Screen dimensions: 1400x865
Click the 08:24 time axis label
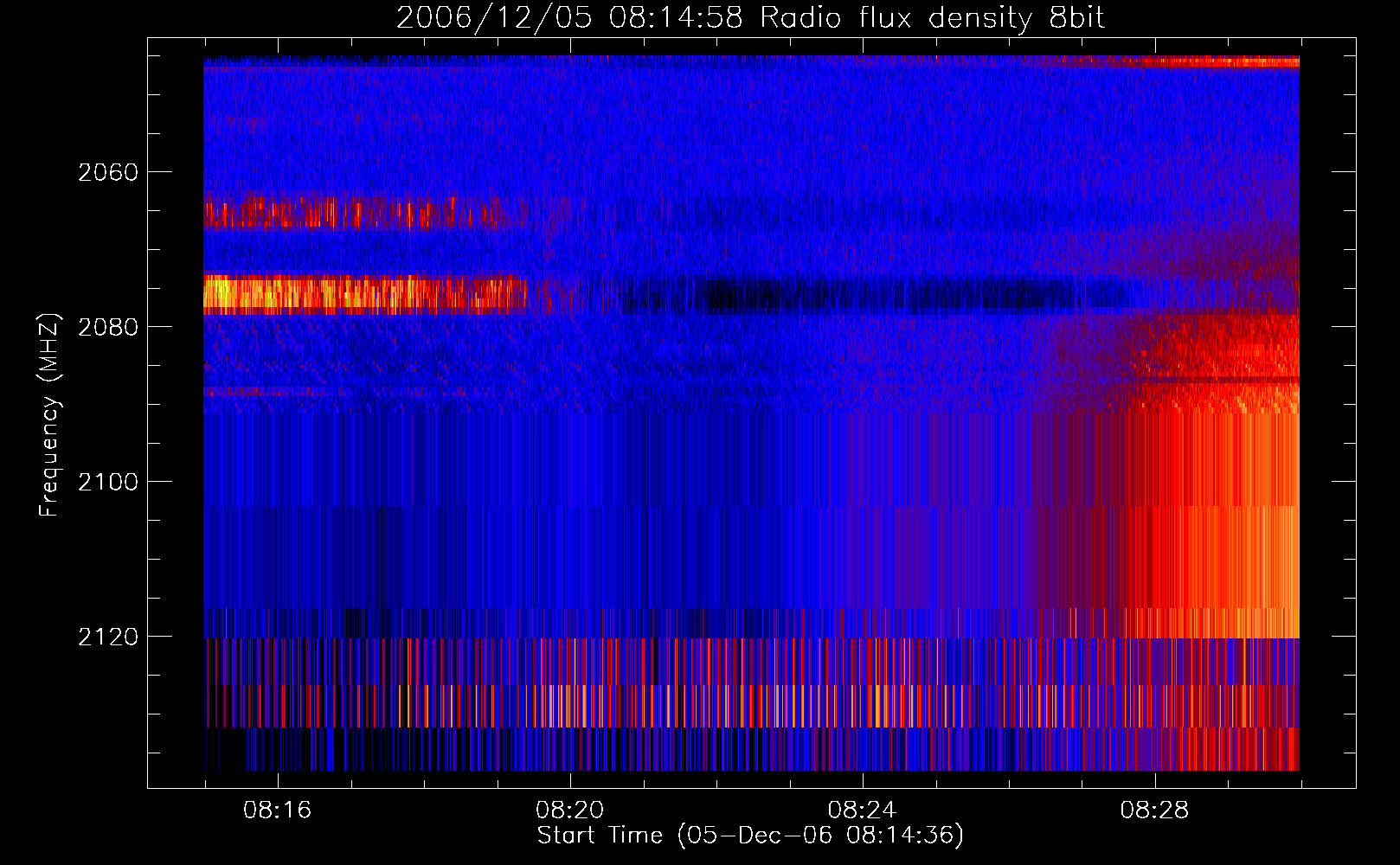click(x=863, y=811)
